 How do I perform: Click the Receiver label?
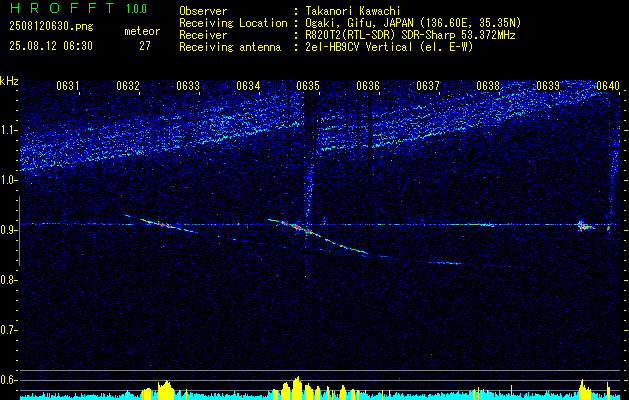[203, 35]
